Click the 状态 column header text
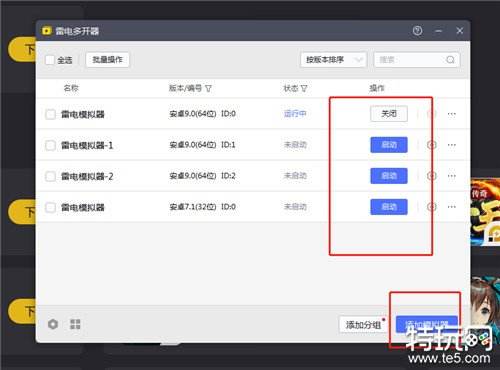Viewport: 500px width, 370px height. pyautogui.click(x=291, y=88)
